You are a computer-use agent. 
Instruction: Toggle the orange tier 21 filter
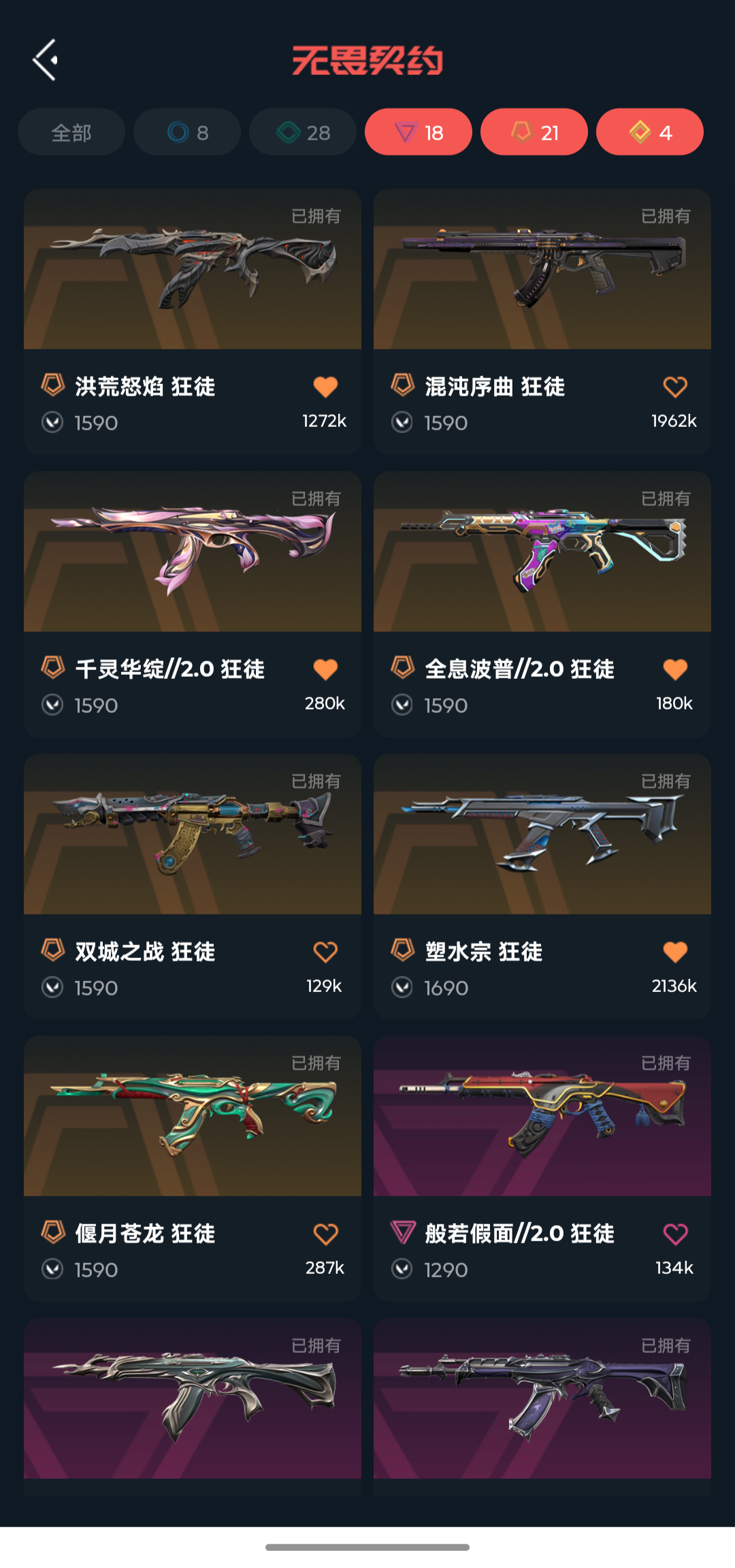click(x=534, y=132)
